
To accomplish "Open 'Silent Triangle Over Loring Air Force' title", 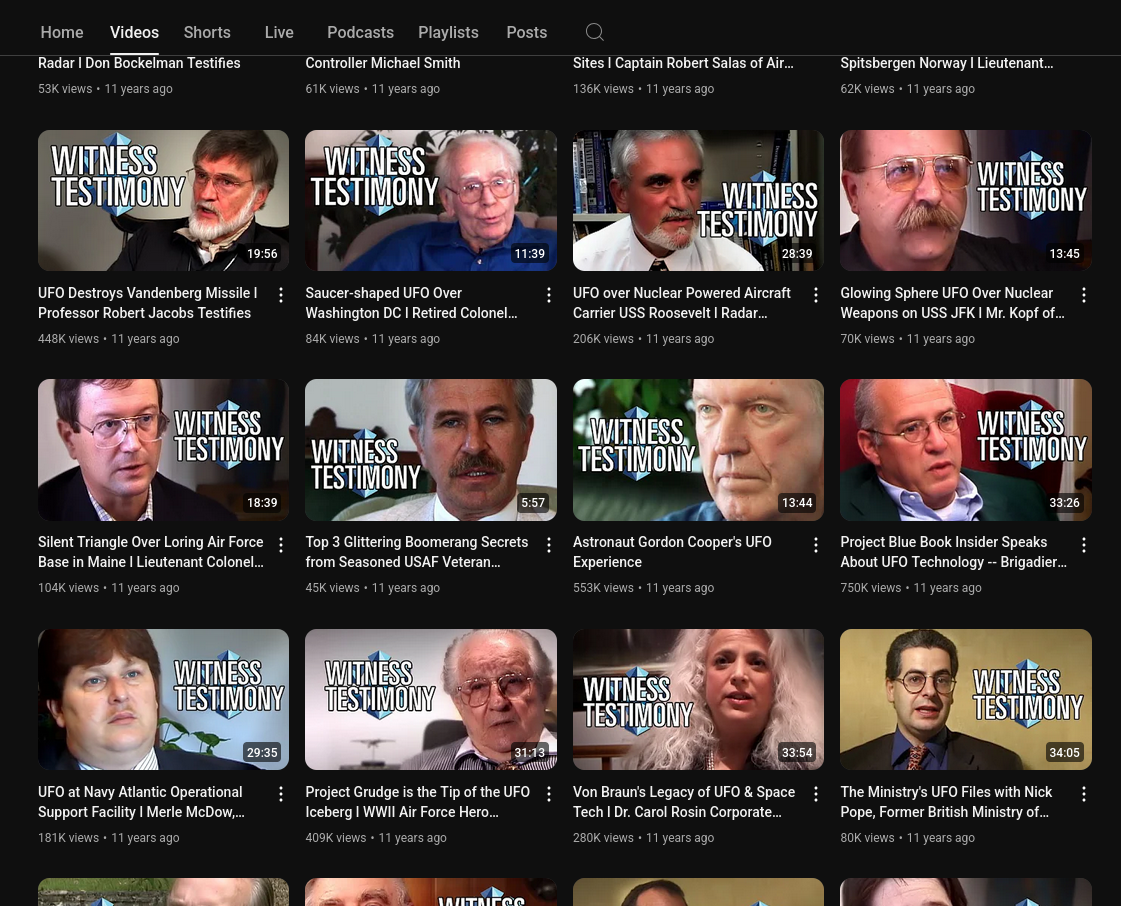I will [x=151, y=552].
